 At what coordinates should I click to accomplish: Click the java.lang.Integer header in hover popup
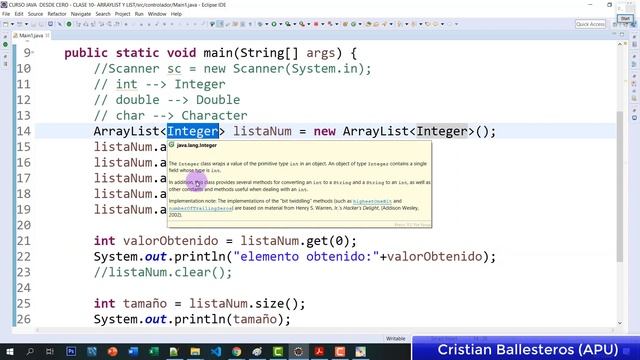(197, 145)
